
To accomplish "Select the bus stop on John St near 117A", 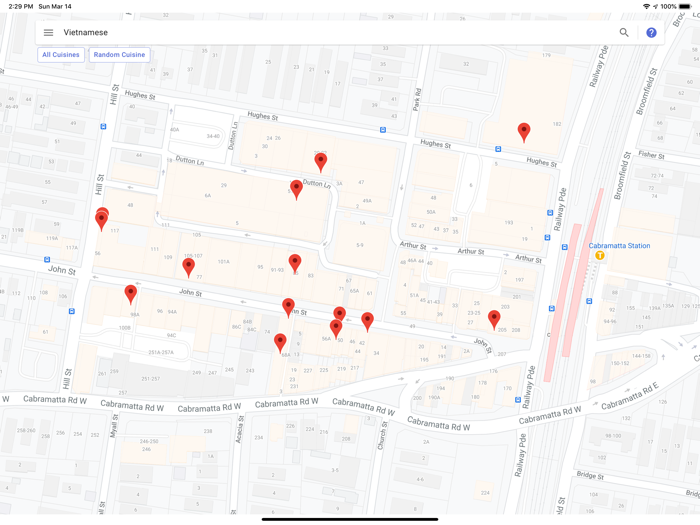I will [x=47, y=259].
